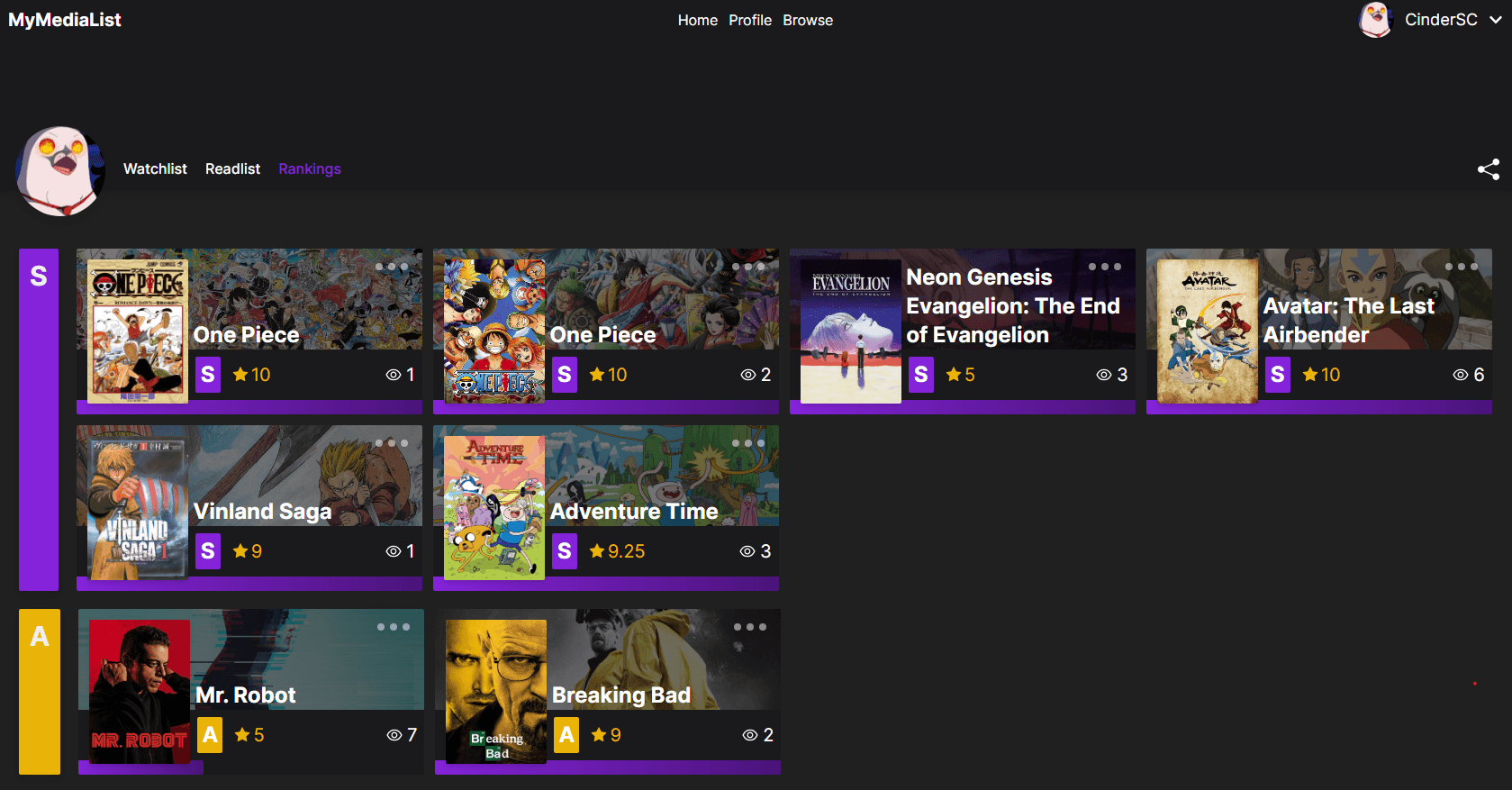Open the three-dot menu on Breaking Bad

pos(750,627)
